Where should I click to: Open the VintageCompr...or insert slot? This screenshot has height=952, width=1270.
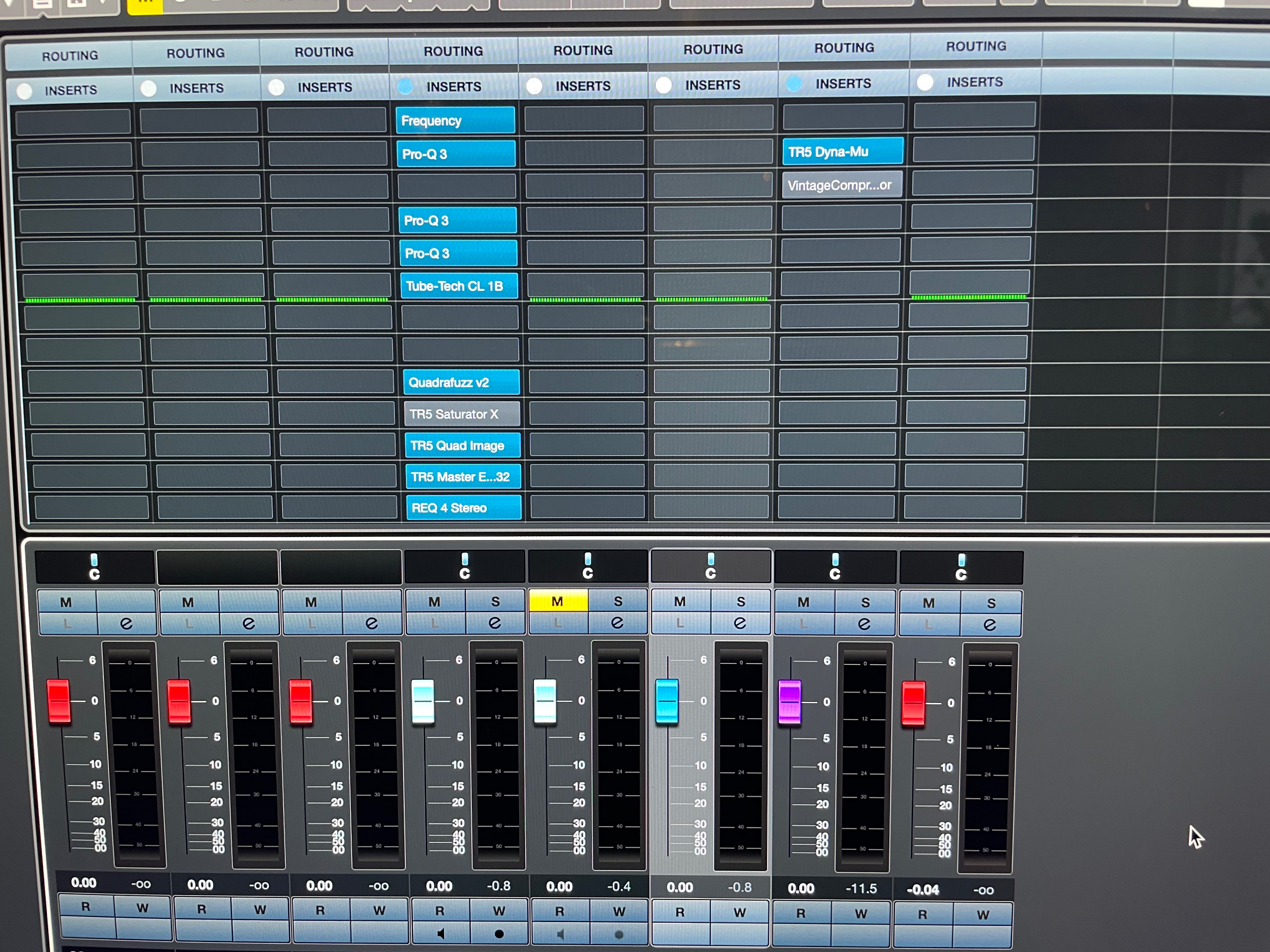pos(842,185)
